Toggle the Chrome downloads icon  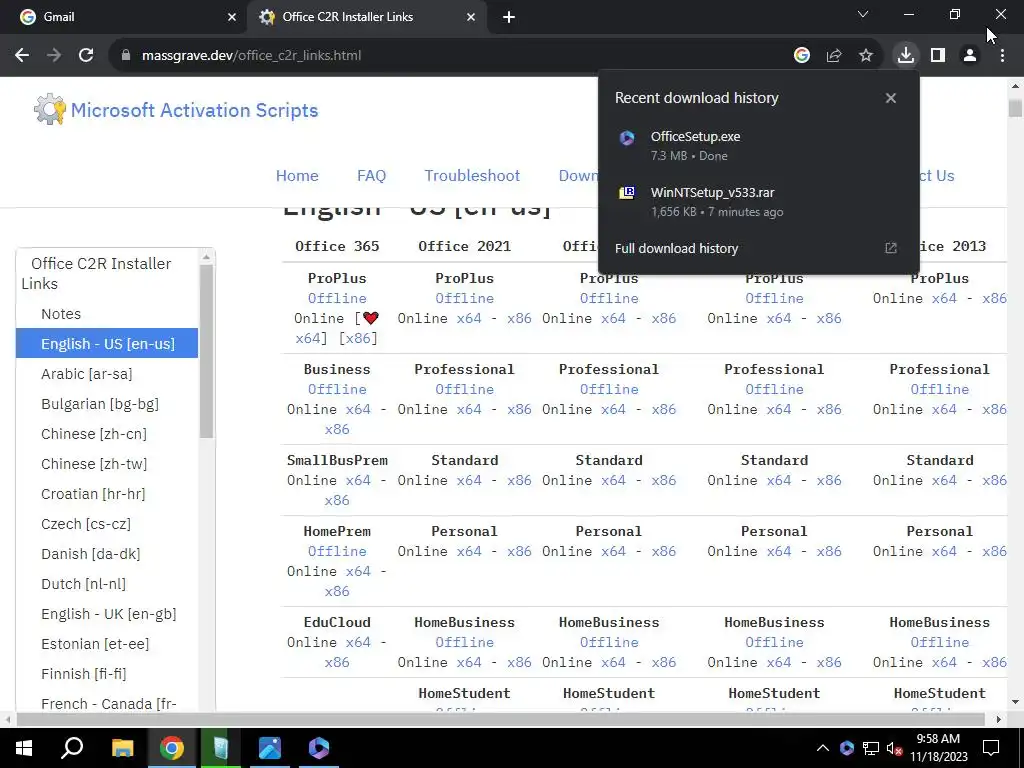pos(905,56)
